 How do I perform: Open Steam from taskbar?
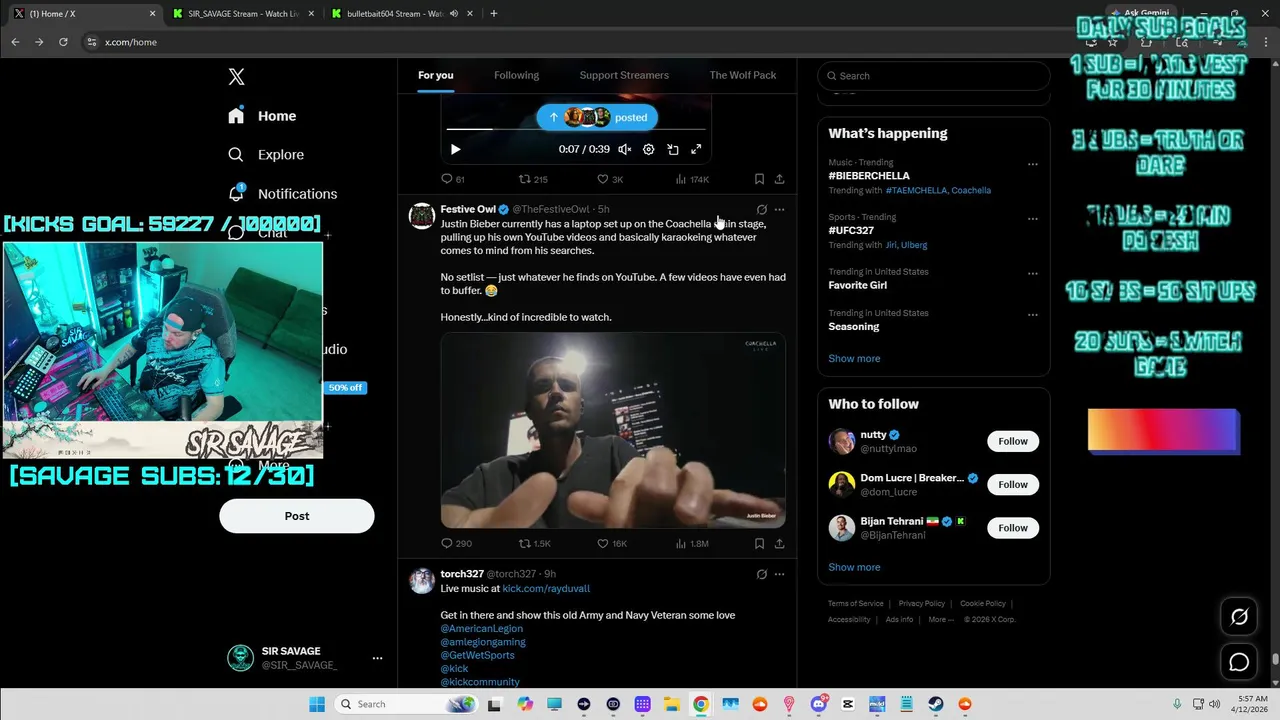click(x=936, y=704)
